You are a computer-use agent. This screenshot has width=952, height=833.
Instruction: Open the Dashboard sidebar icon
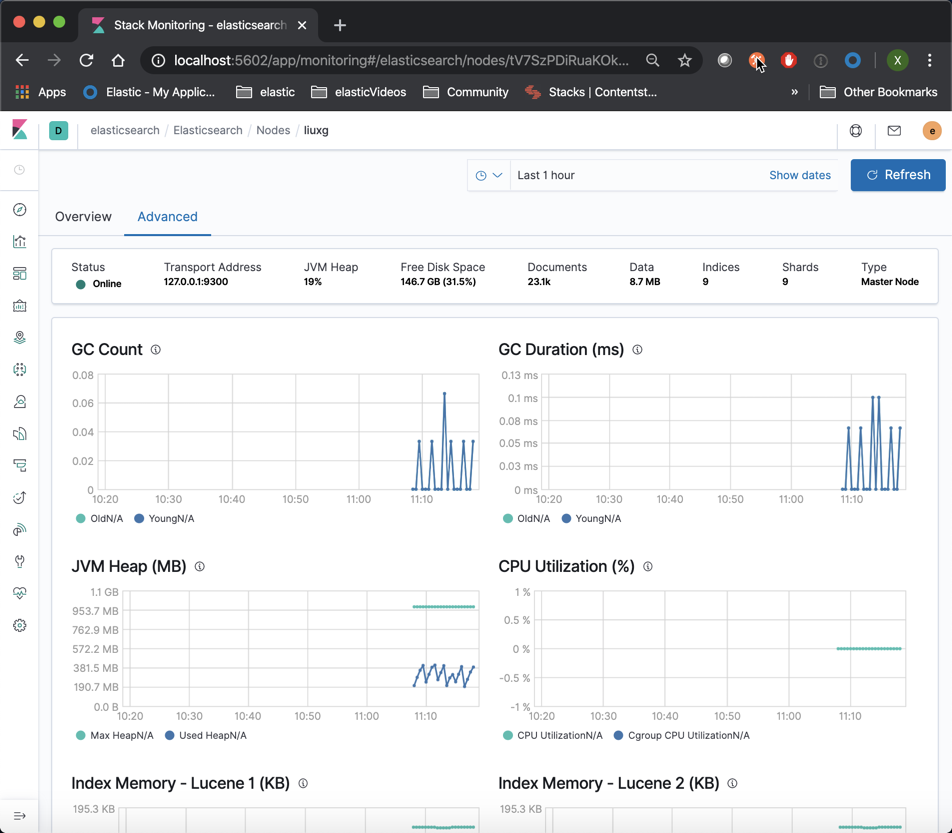[19, 274]
